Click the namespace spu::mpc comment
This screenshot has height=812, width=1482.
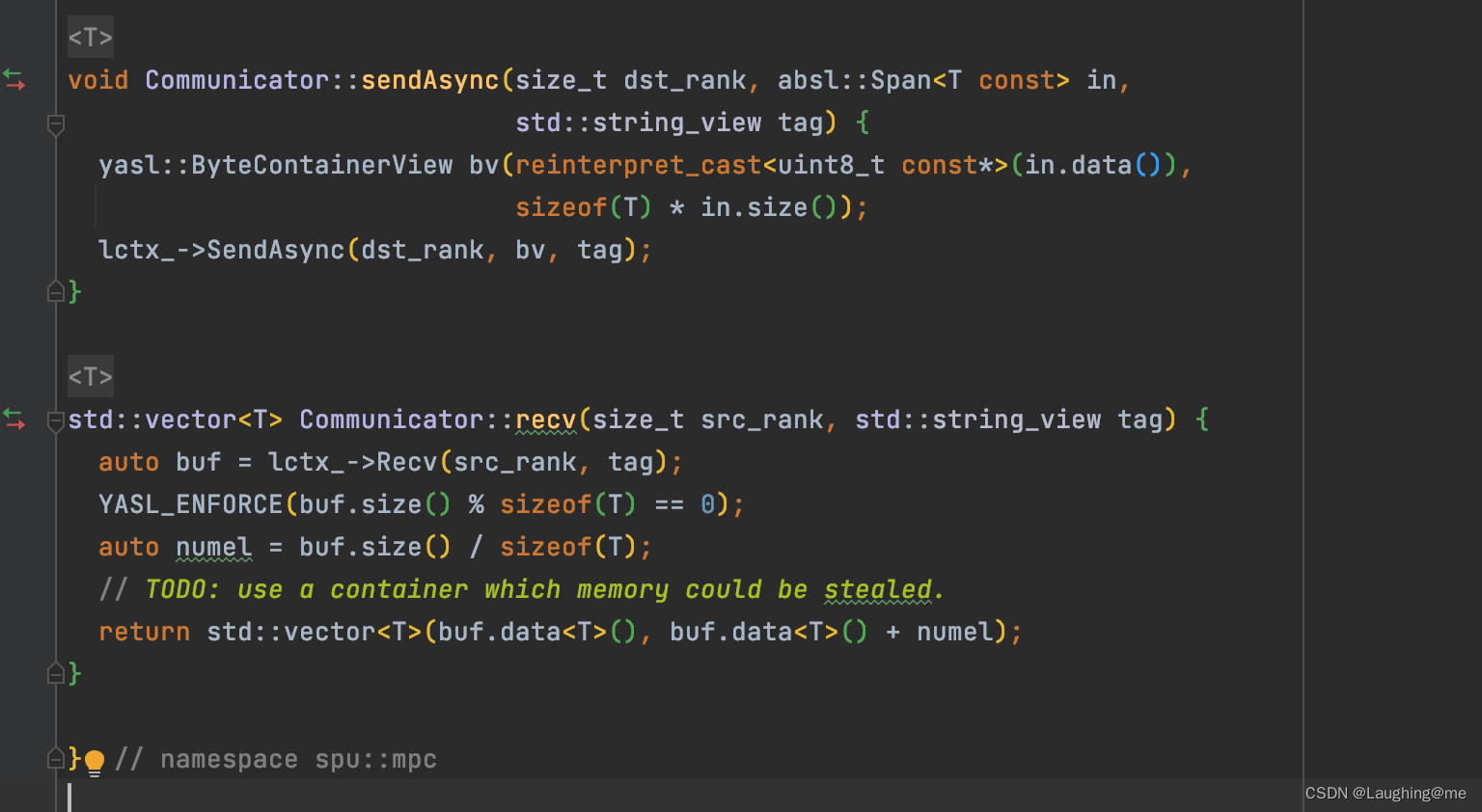pos(276,759)
